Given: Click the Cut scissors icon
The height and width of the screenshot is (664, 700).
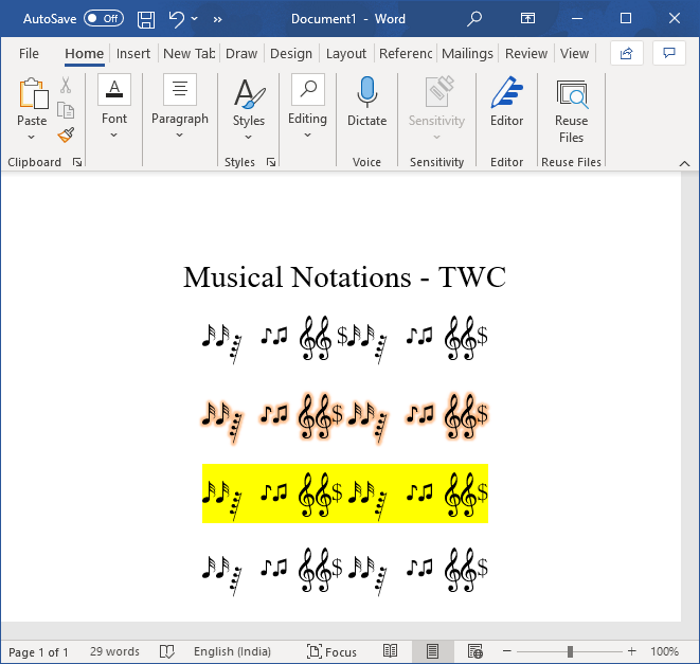Looking at the screenshot, I should point(66,85).
